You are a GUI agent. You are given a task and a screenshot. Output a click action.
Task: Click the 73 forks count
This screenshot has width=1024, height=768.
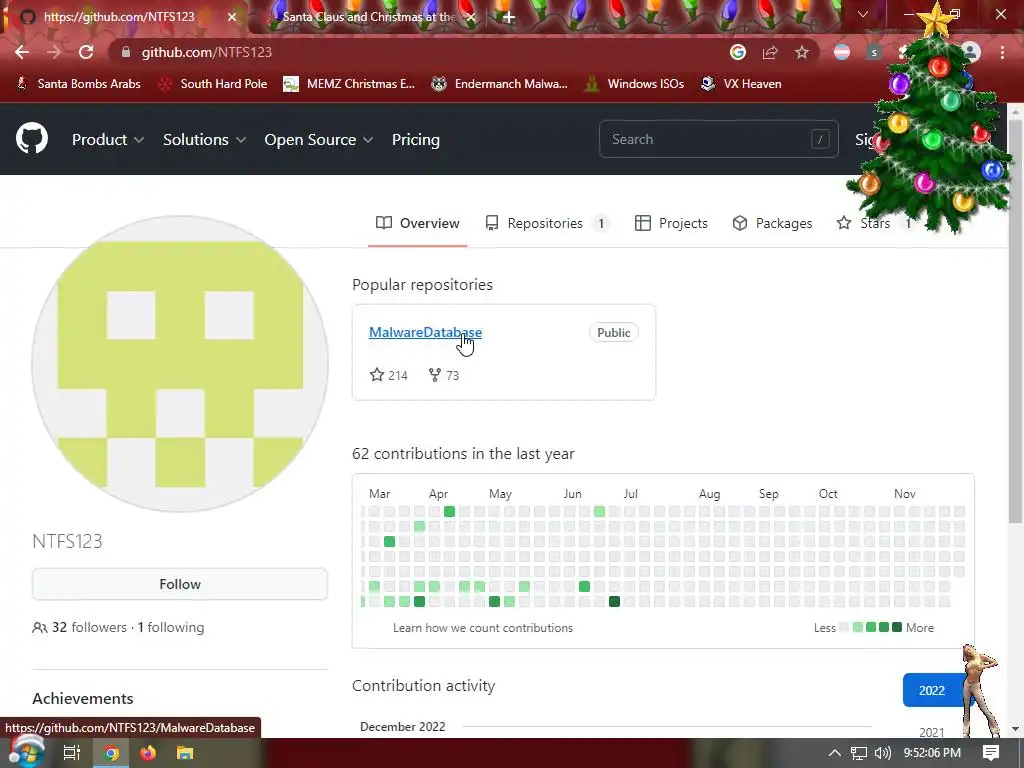[444, 375]
